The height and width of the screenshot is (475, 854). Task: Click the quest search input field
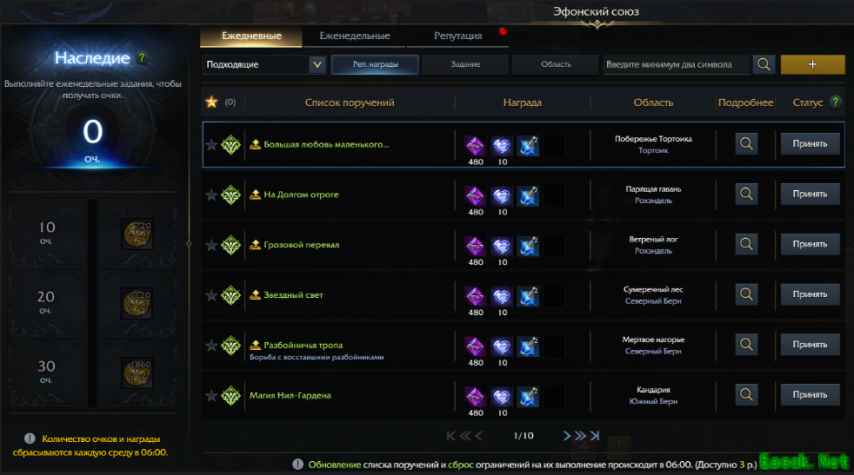pyautogui.click(x=676, y=64)
